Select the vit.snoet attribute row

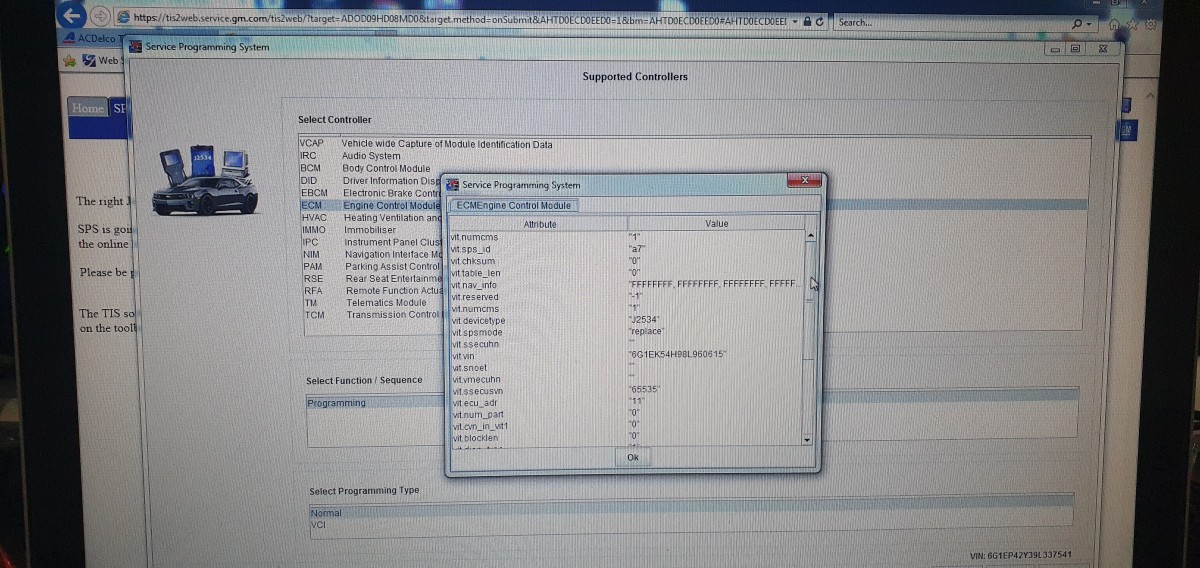[x=627, y=368]
